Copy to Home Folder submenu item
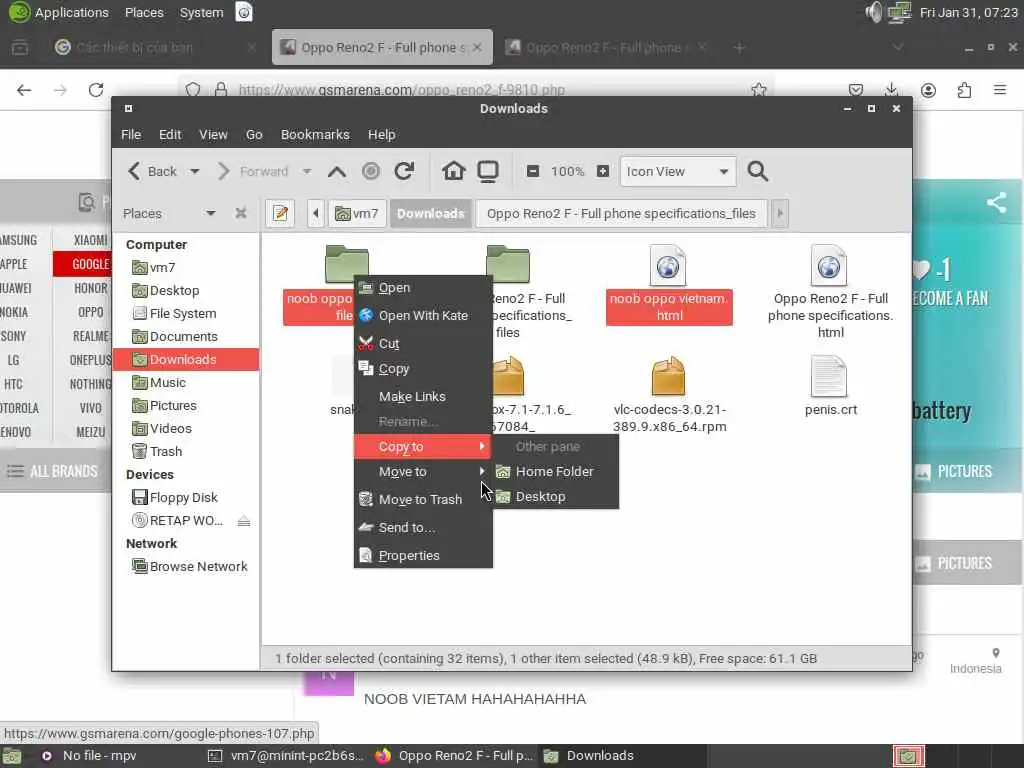Viewport: 1024px width, 768px height. (555, 472)
